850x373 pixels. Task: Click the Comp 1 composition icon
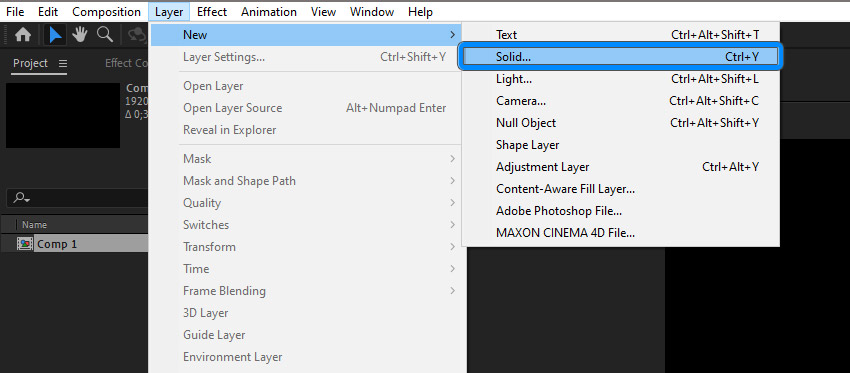pyautogui.click(x=25, y=244)
